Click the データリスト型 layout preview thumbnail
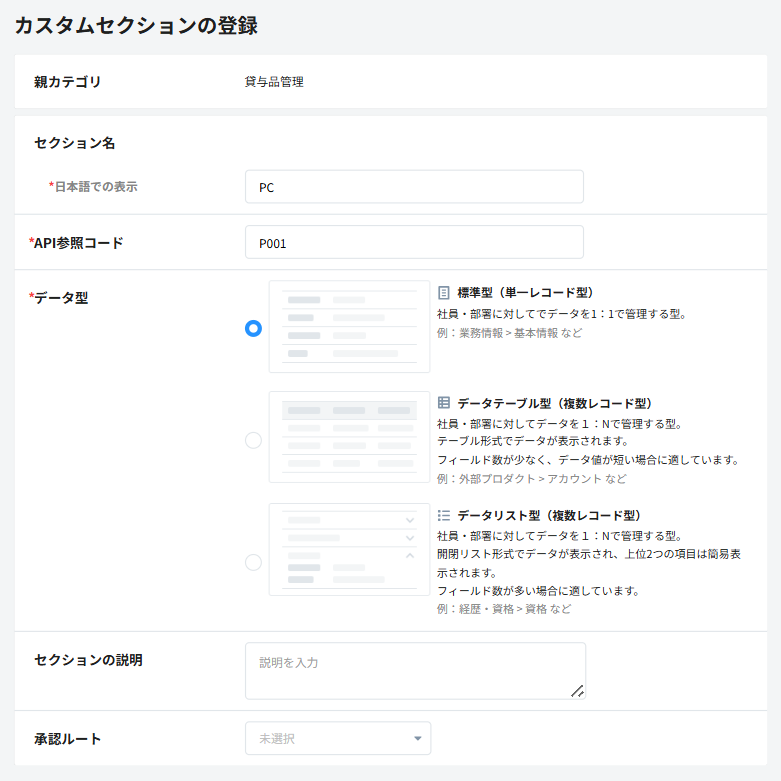The width and height of the screenshot is (781, 781). pyautogui.click(x=349, y=549)
